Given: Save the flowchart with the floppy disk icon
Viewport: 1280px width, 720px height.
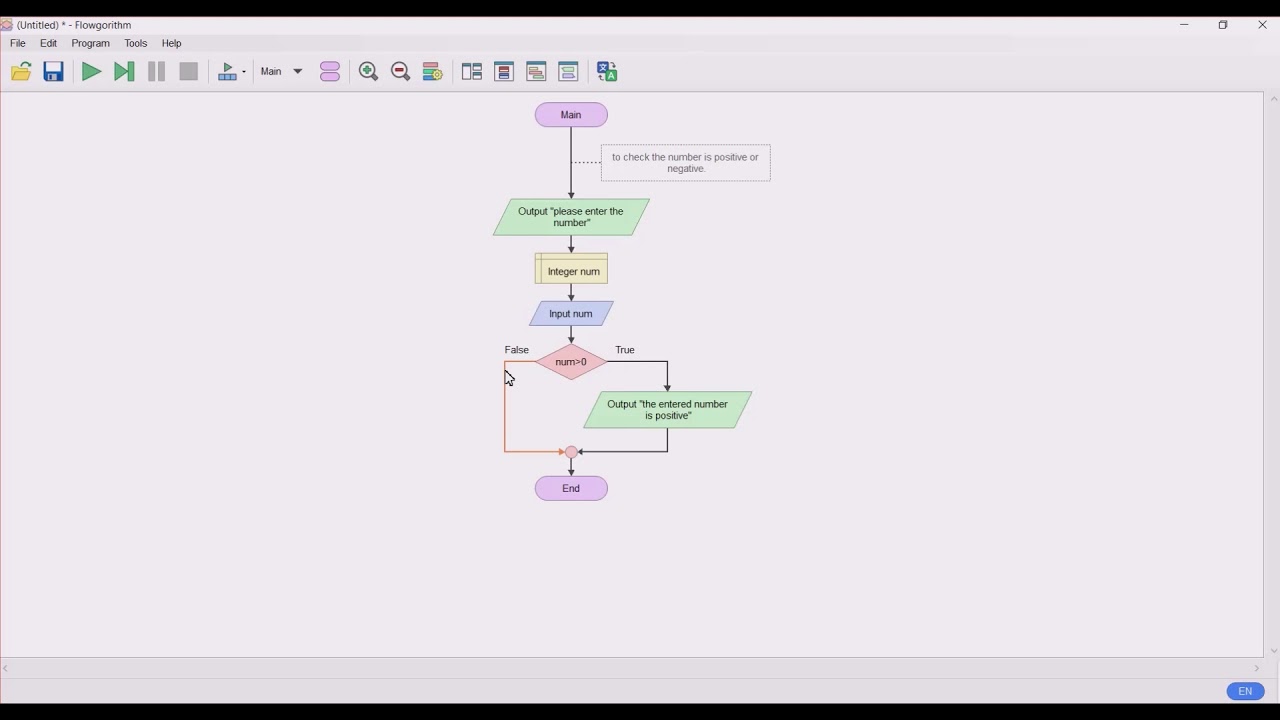Looking at the screenshot, I should [x=54, y=71].
